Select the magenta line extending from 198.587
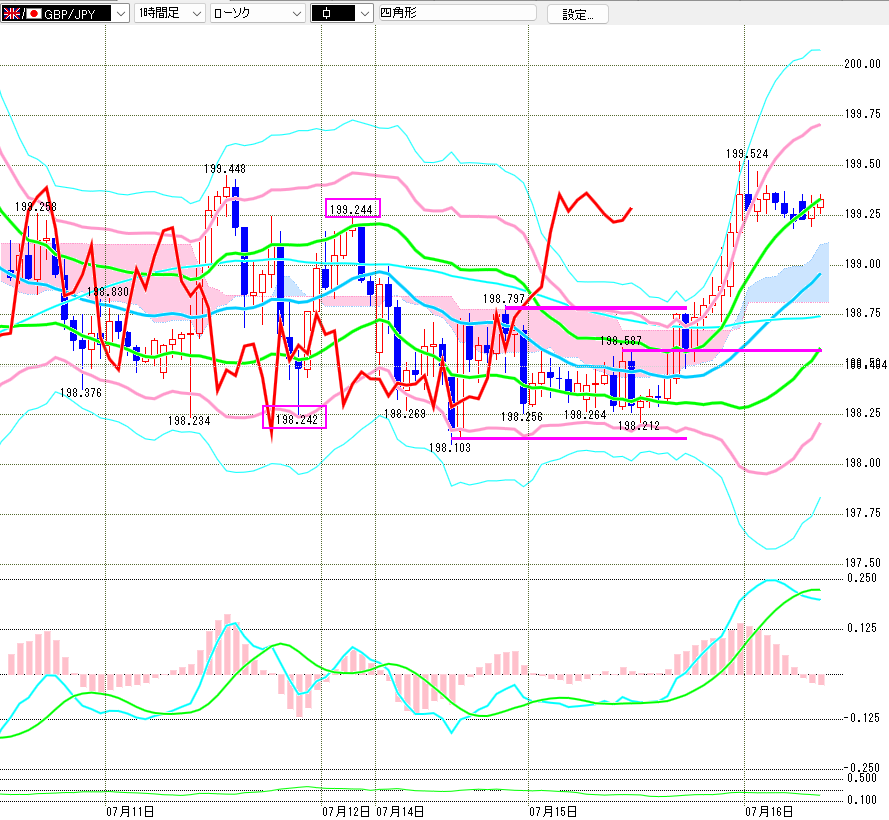889x820 pixels. 721,350
